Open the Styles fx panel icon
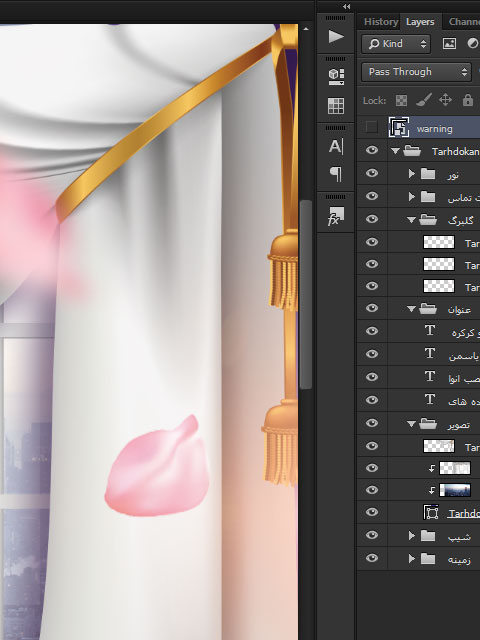 [336, 216]
